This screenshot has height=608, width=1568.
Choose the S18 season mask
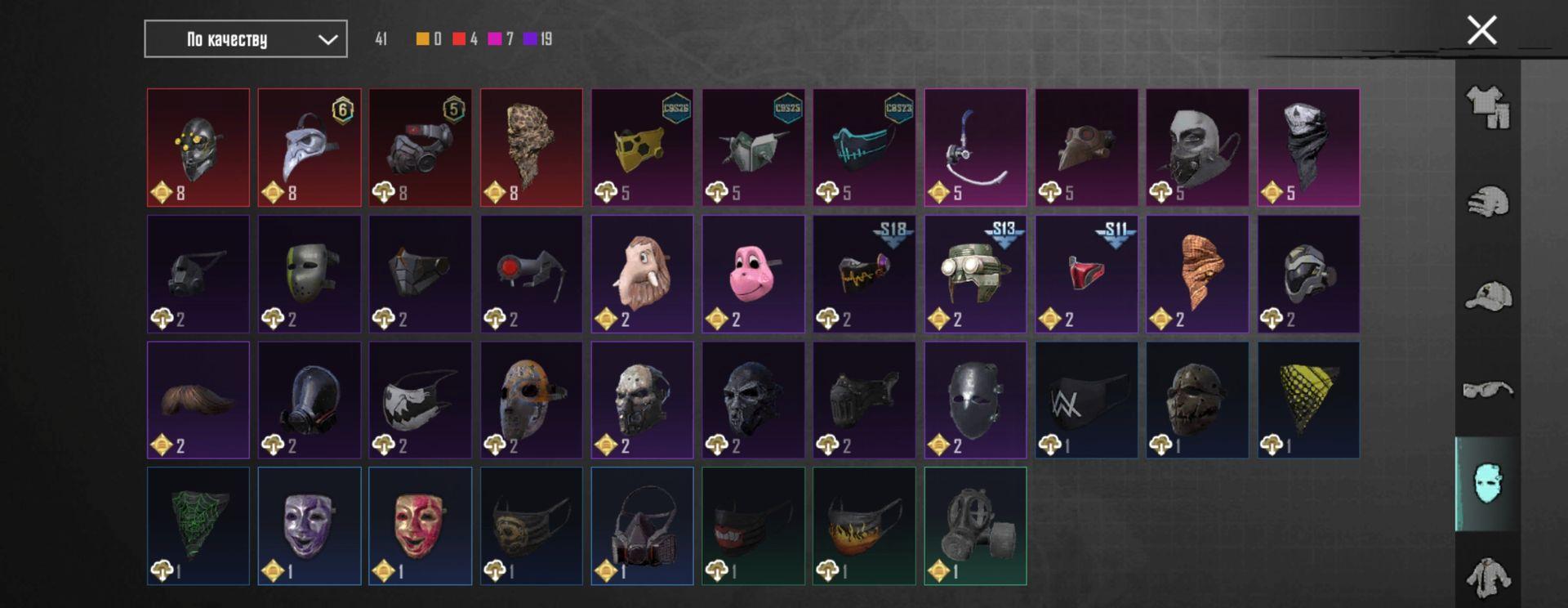tap(864, 274)
